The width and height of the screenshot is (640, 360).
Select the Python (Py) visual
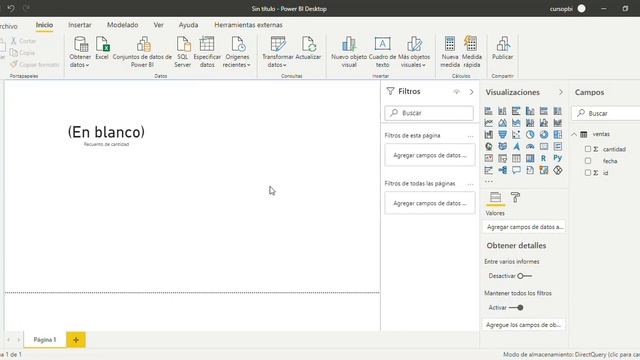click(558, 158)
